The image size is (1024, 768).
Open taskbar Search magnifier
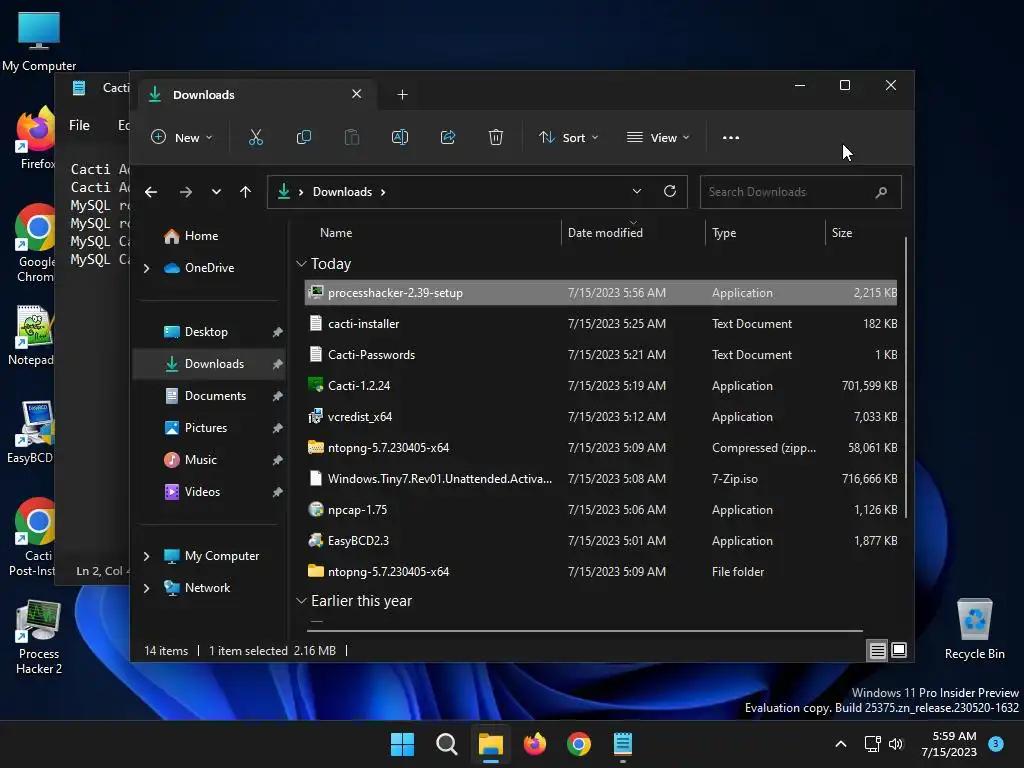[447, 744]
